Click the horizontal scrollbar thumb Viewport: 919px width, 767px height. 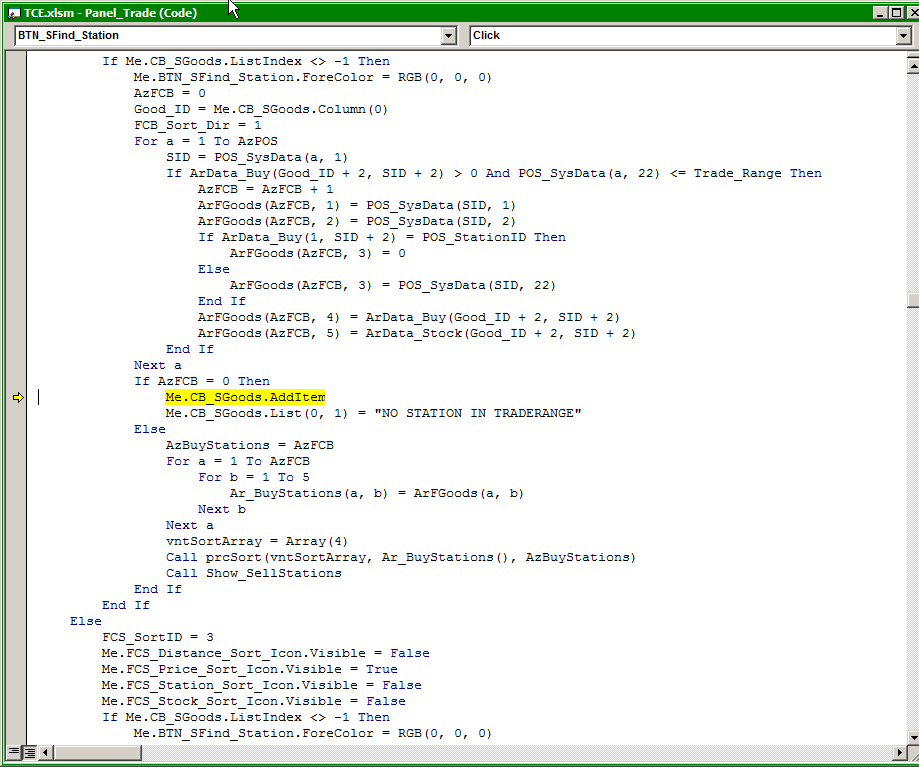coord(97,752)
